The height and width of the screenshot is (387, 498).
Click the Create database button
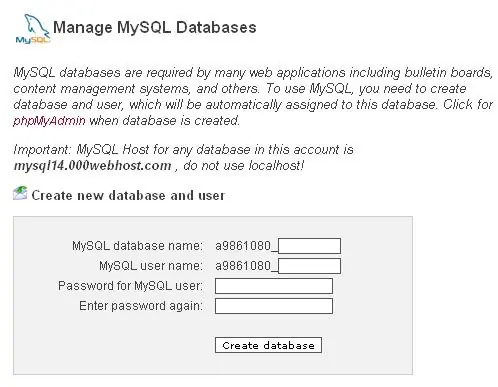pos(268,345)
